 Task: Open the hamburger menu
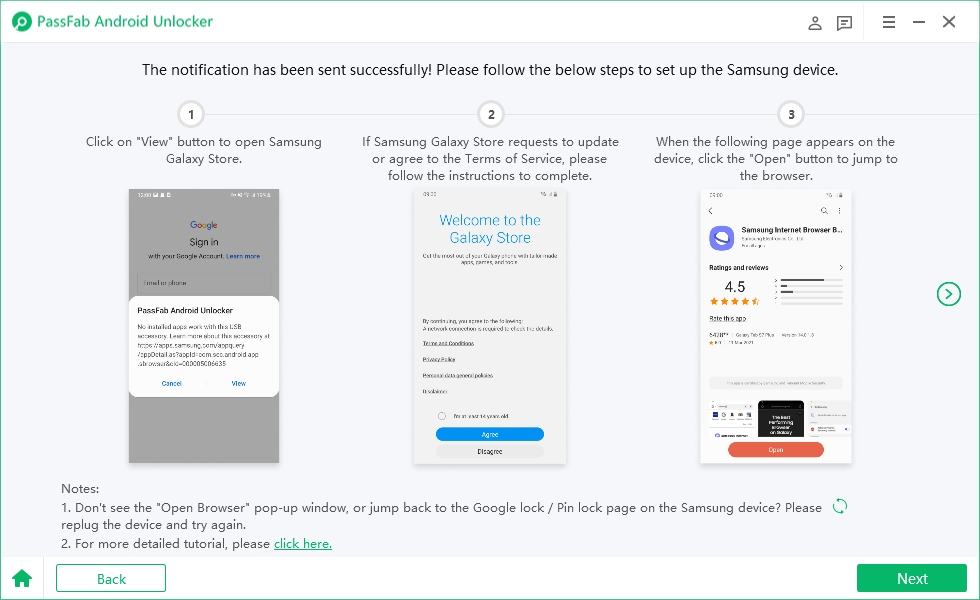pos(889,21)
